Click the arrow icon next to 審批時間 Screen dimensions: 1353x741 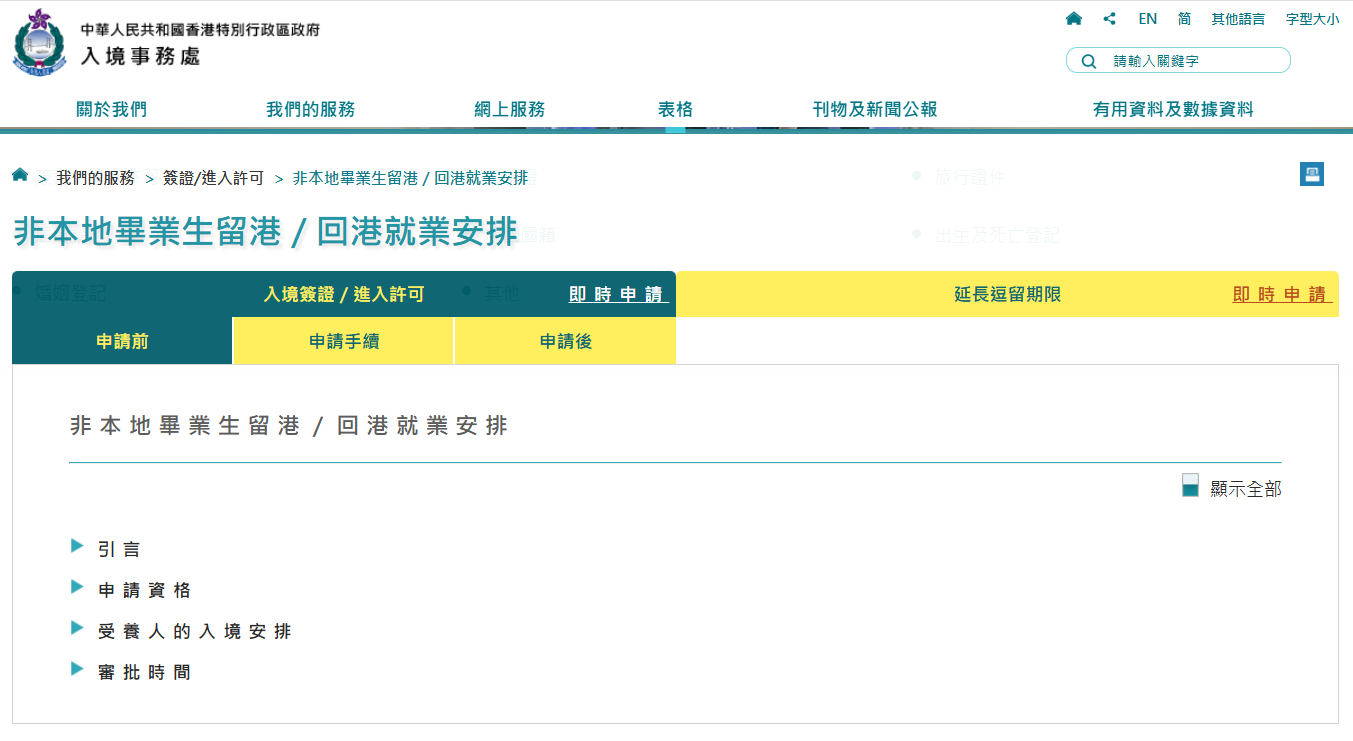(x=77, y=670)
